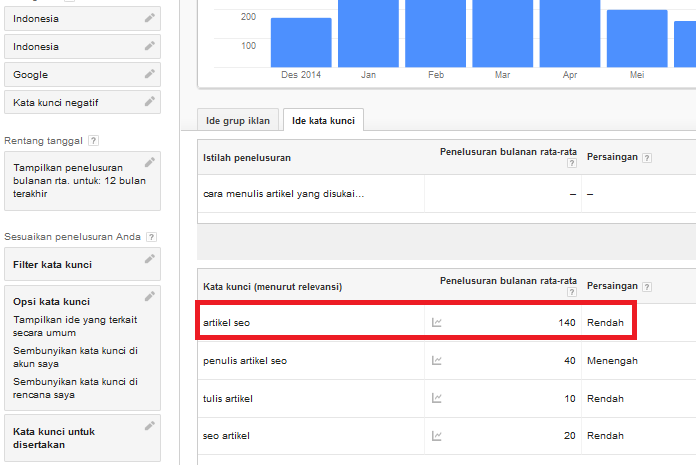Edit the first Indonesia targeting setting pencil
Viewport: 696px width, 465px height.
point(150,18)
